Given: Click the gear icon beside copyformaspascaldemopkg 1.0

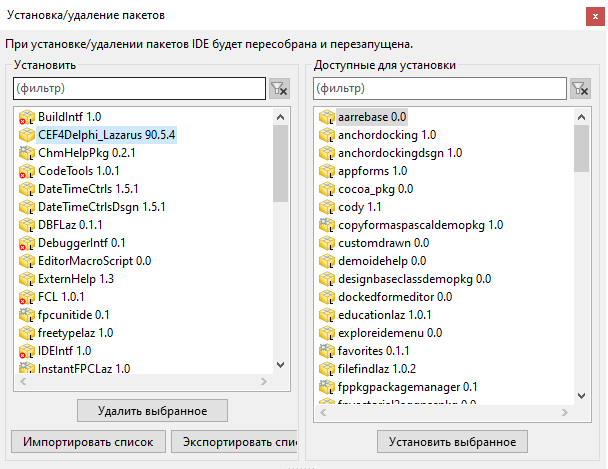Looking at the screenshot, I should [x=327, y=225].
